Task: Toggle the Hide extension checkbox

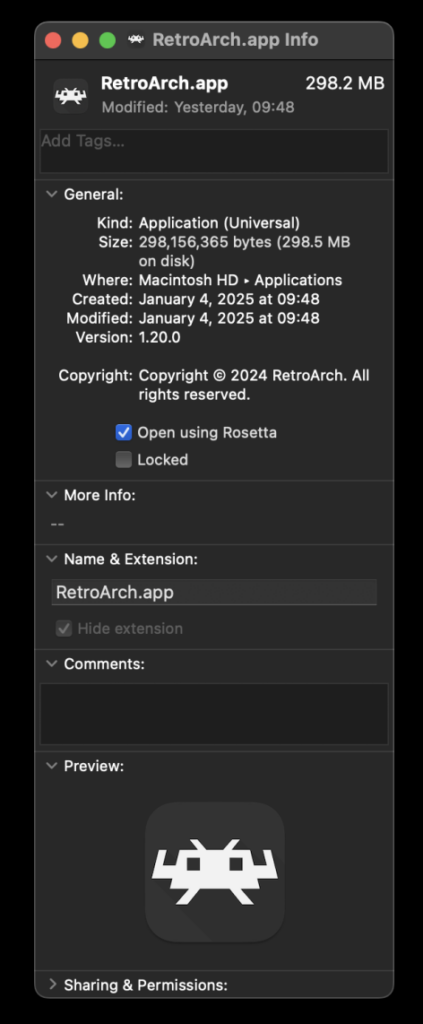Action: [x=64, y=629]
